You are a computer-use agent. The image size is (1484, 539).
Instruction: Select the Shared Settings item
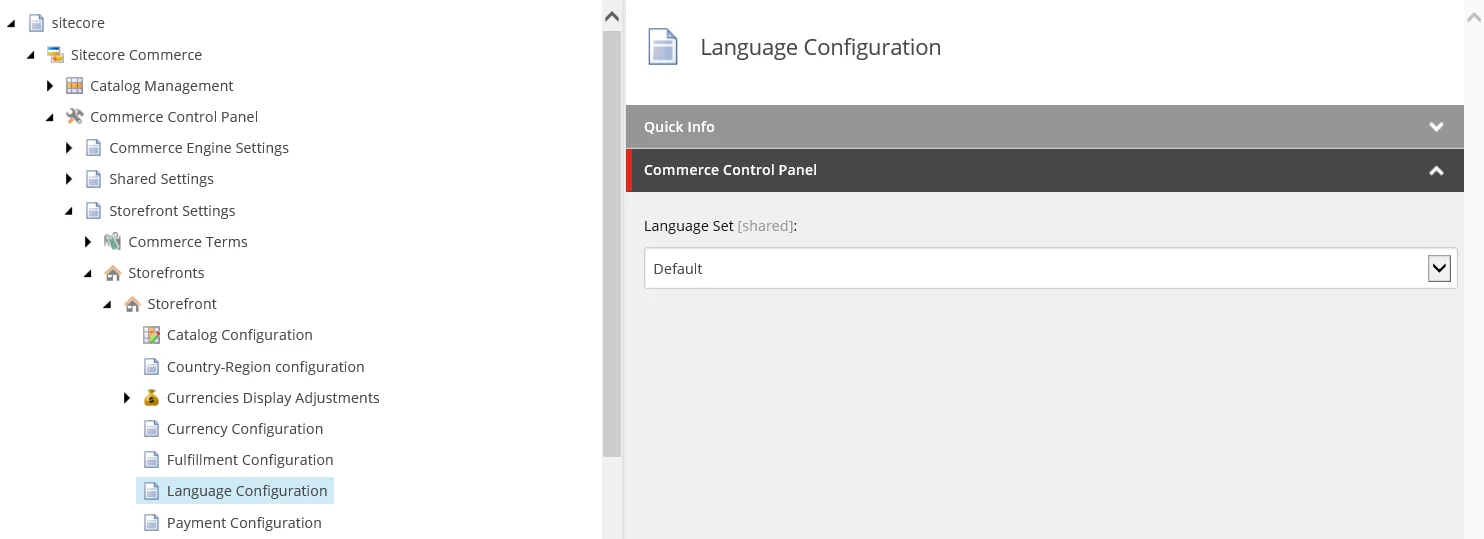pos(161,179)
